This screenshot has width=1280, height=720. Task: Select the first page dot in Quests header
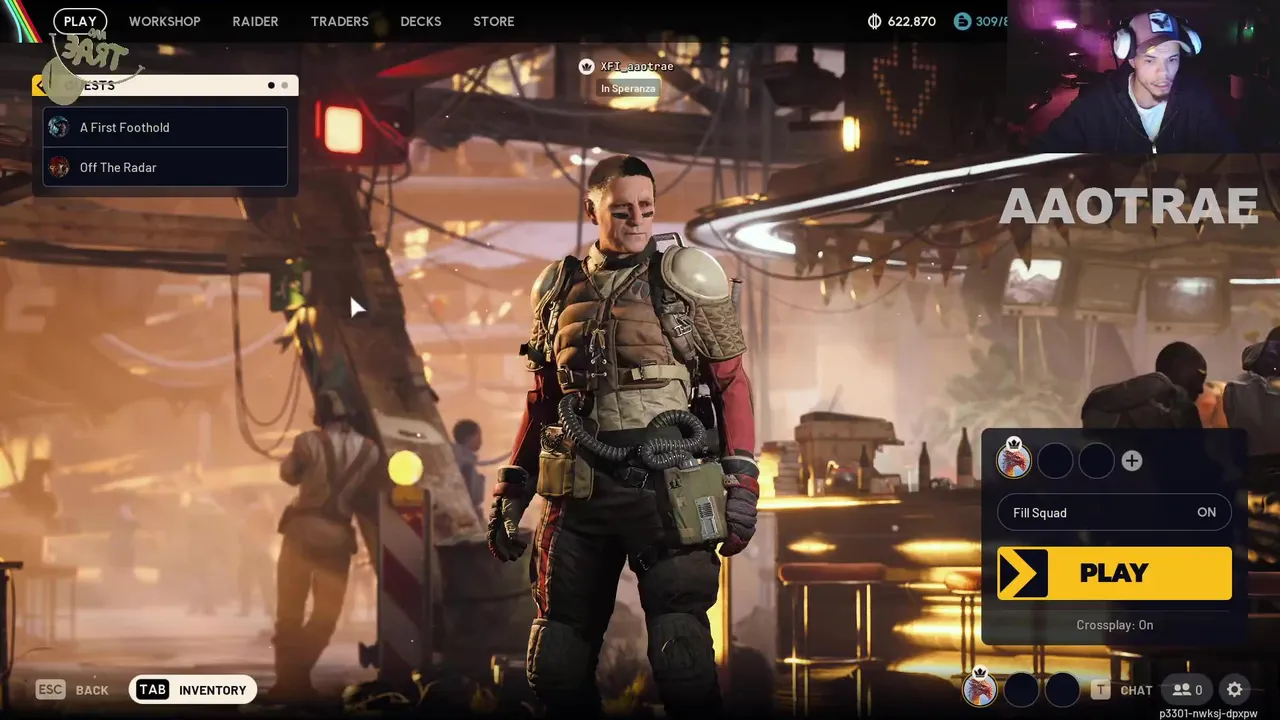click(271, 85)
